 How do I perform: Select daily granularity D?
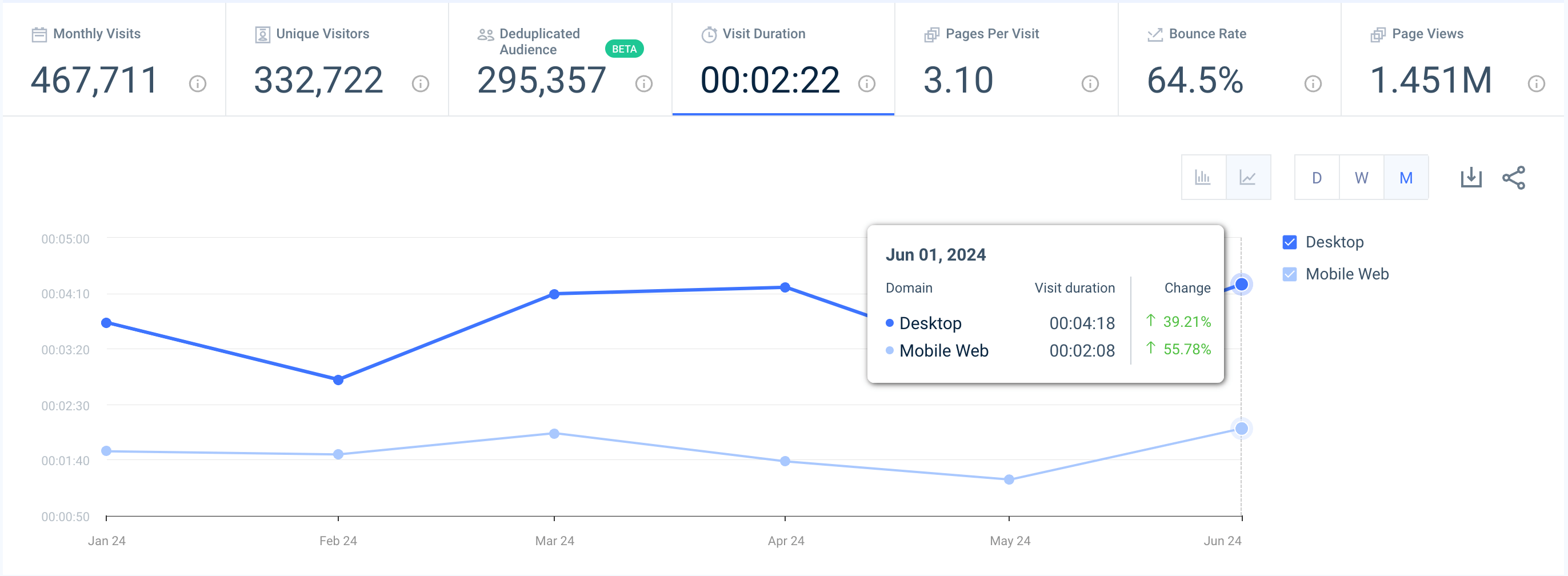(1316, 177)
